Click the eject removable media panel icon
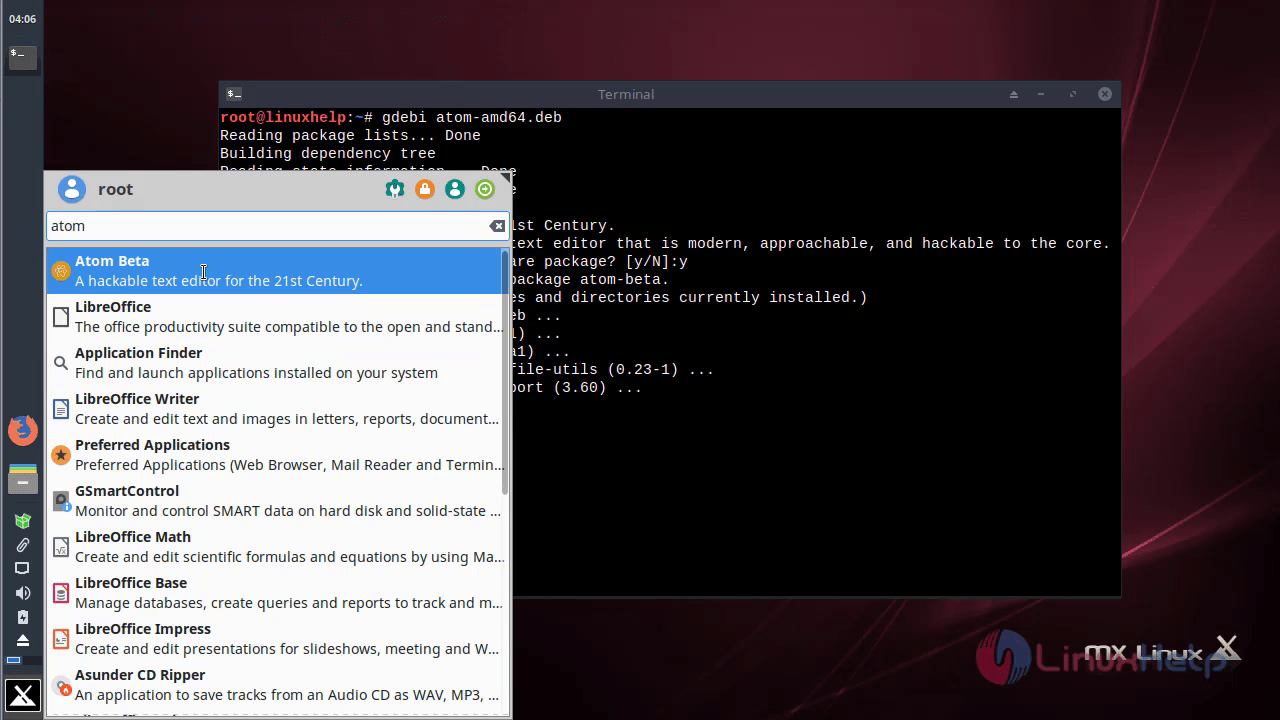The width and height of the screenshot is (1280, 720). click(23, 639)
